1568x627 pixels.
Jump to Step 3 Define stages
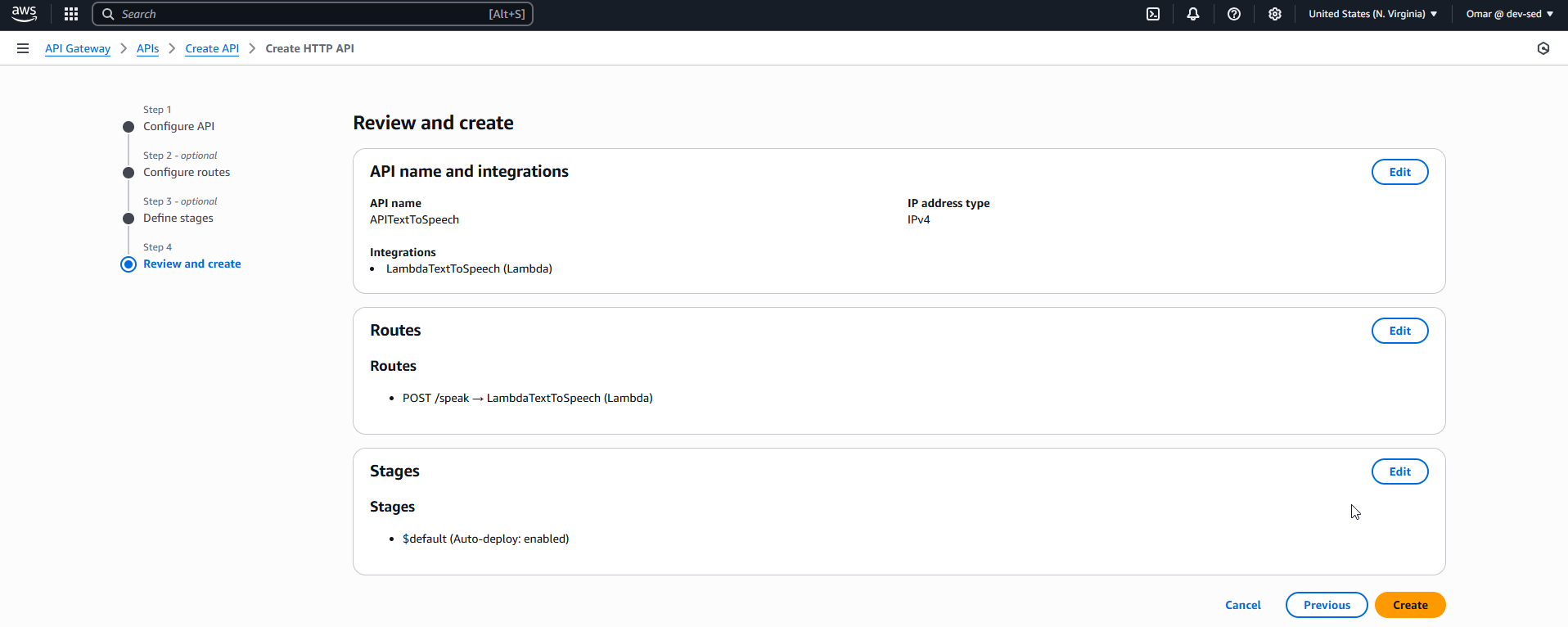(x=178, y=218)
